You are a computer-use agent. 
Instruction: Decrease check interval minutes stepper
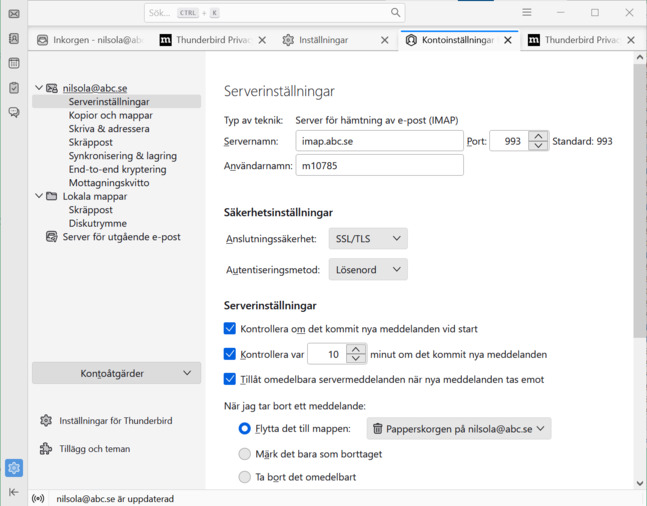(x=356, y=359)
